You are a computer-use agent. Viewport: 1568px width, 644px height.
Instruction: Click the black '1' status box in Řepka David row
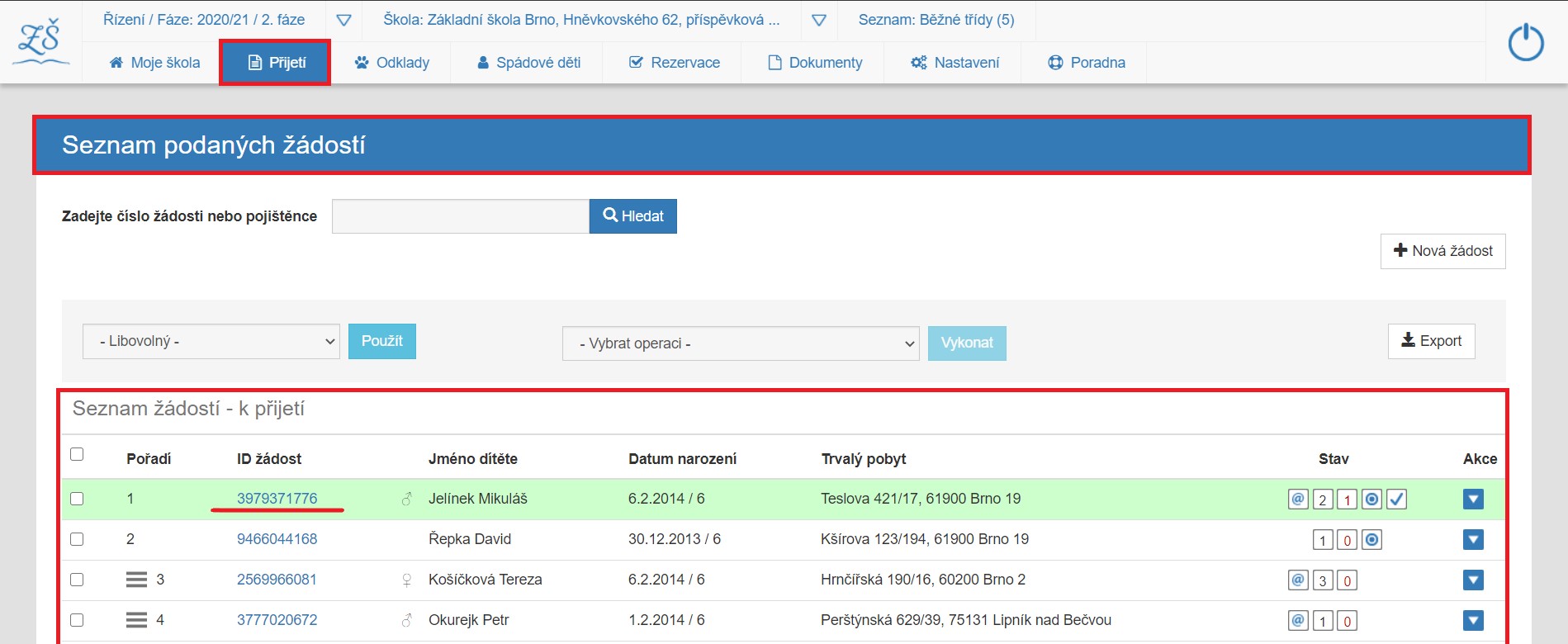point(1323,540)
